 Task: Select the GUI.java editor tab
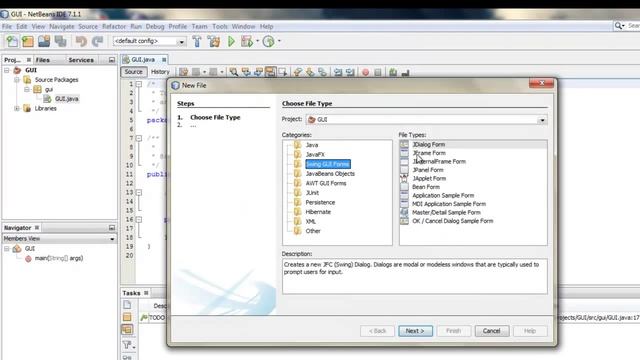pyautogui.click(x=142, y=60)
